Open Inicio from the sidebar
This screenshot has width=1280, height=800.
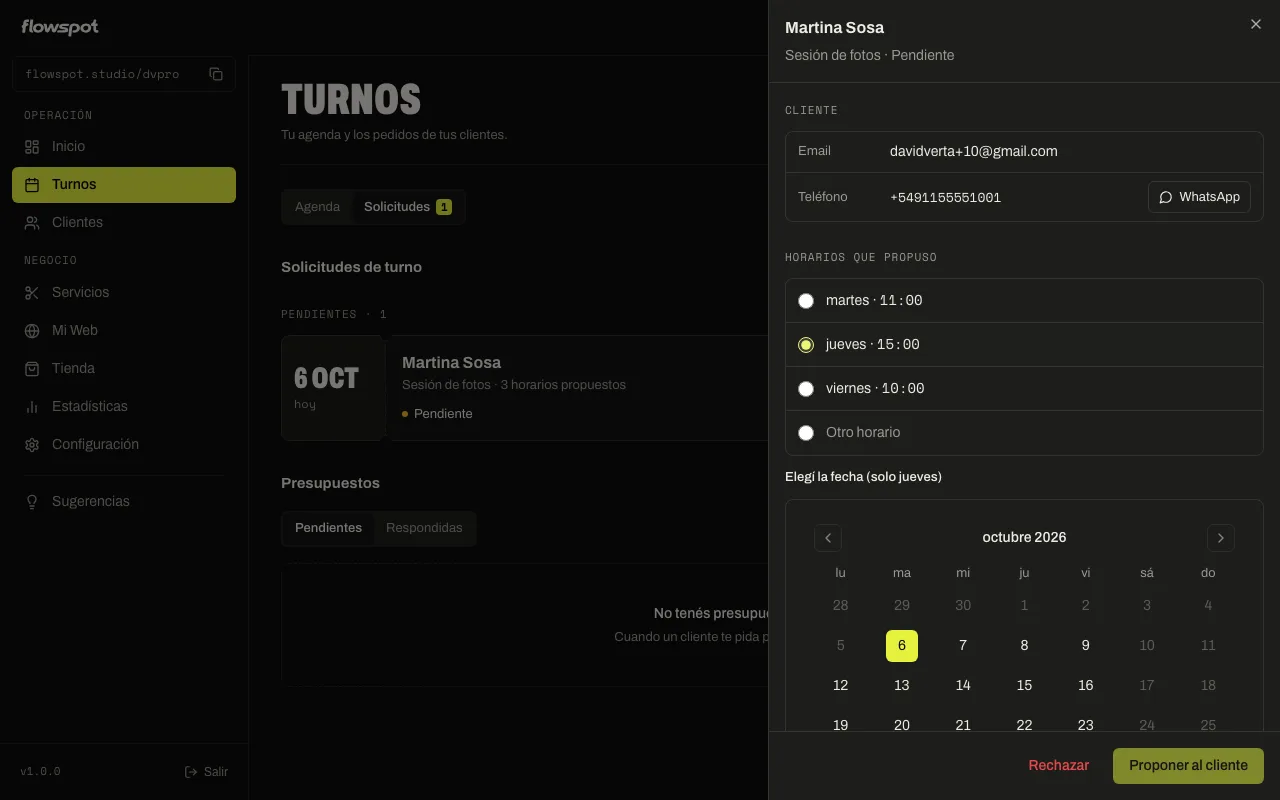point(124,146)
